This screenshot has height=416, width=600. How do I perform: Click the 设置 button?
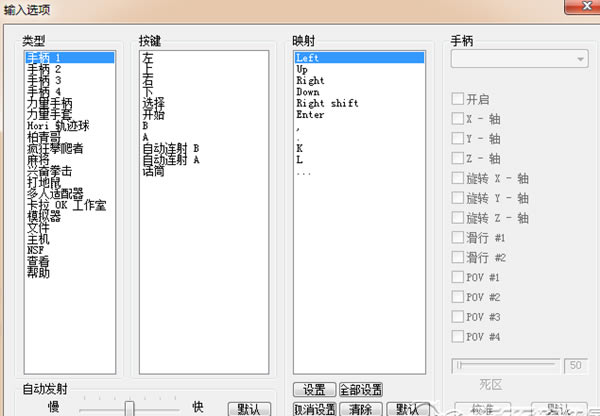tap(313, 389)
